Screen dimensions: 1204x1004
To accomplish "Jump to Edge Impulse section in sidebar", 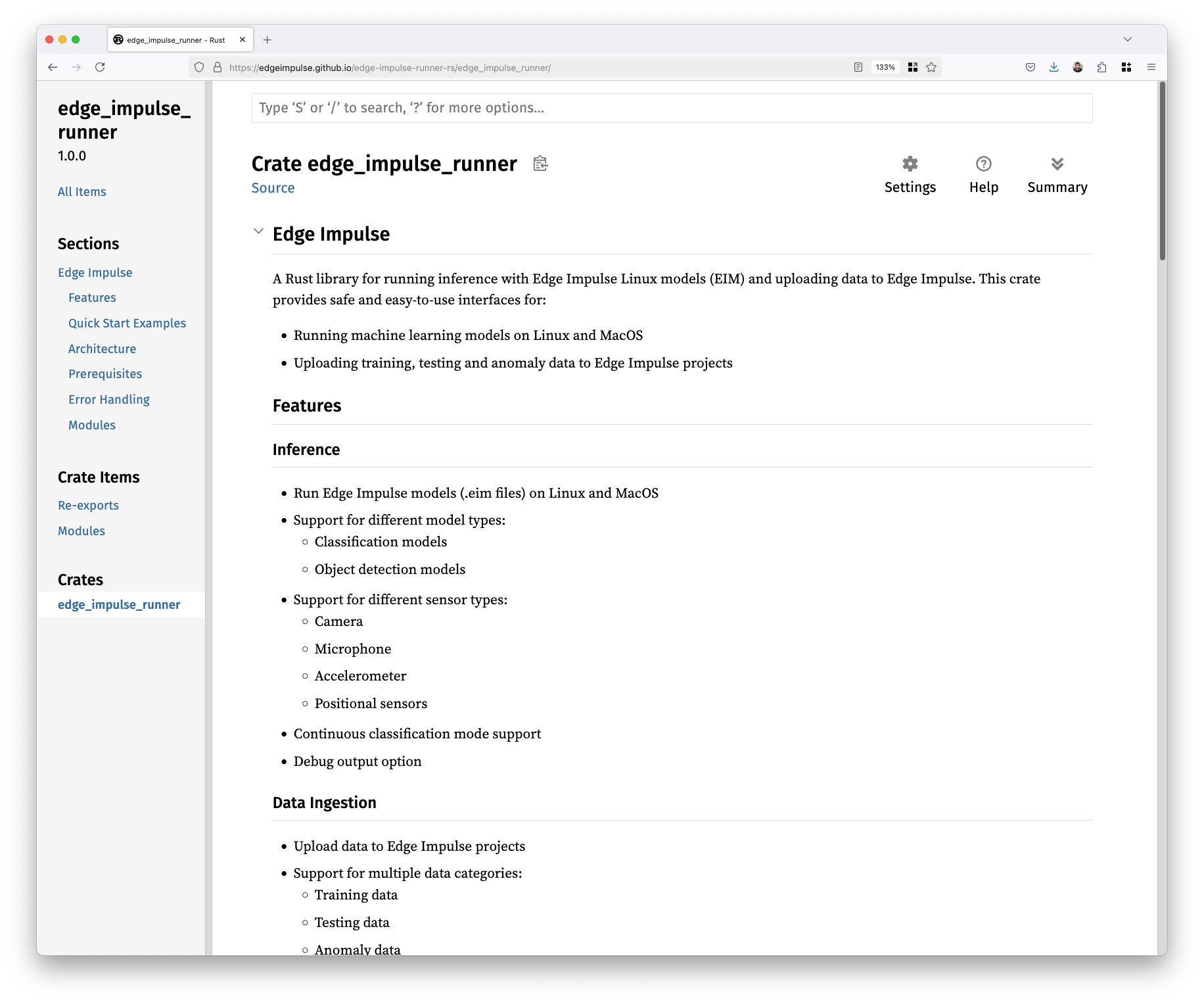I will point(95,273).
